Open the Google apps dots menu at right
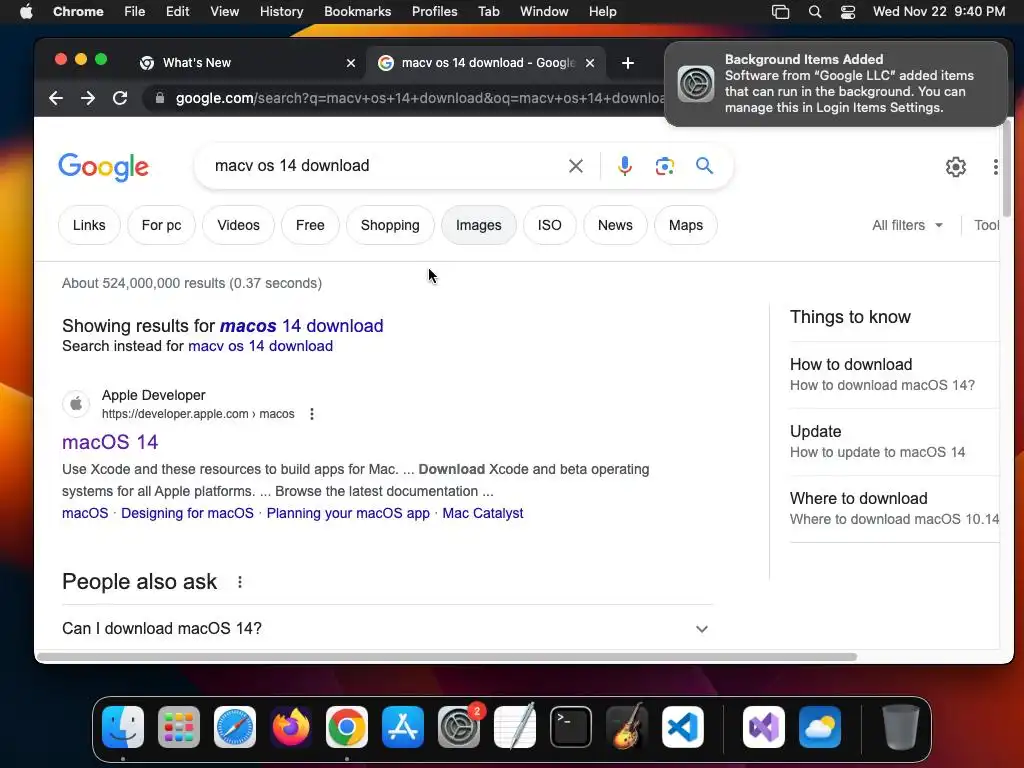Image resolution: width=1024 pixels, height=768 pixels. click(995, 167)
